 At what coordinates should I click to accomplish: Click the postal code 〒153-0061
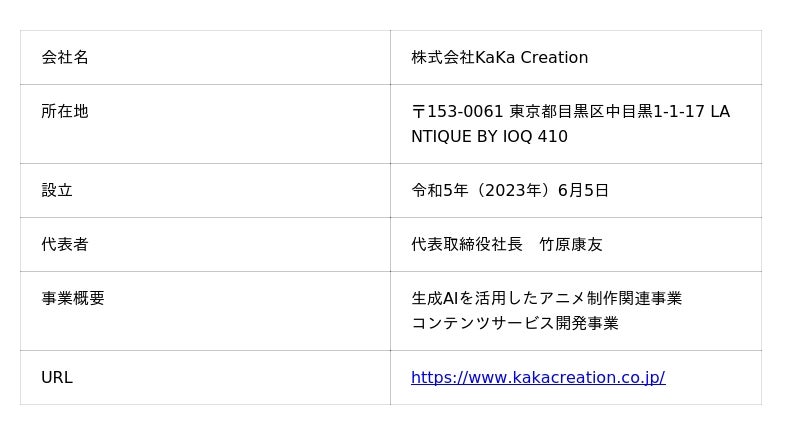(x=457, y=111)
